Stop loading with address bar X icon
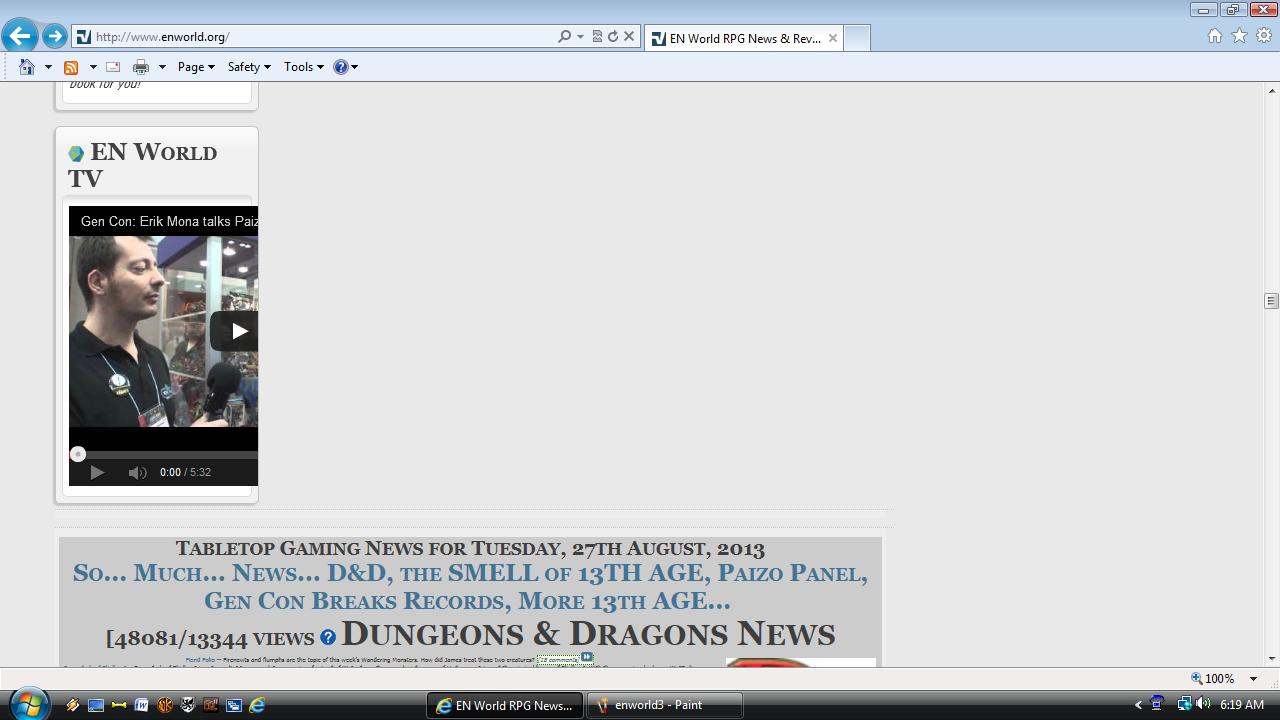The height and width of the screenshot is (720, 1280). pyautogui.click(x=629, y=37)
